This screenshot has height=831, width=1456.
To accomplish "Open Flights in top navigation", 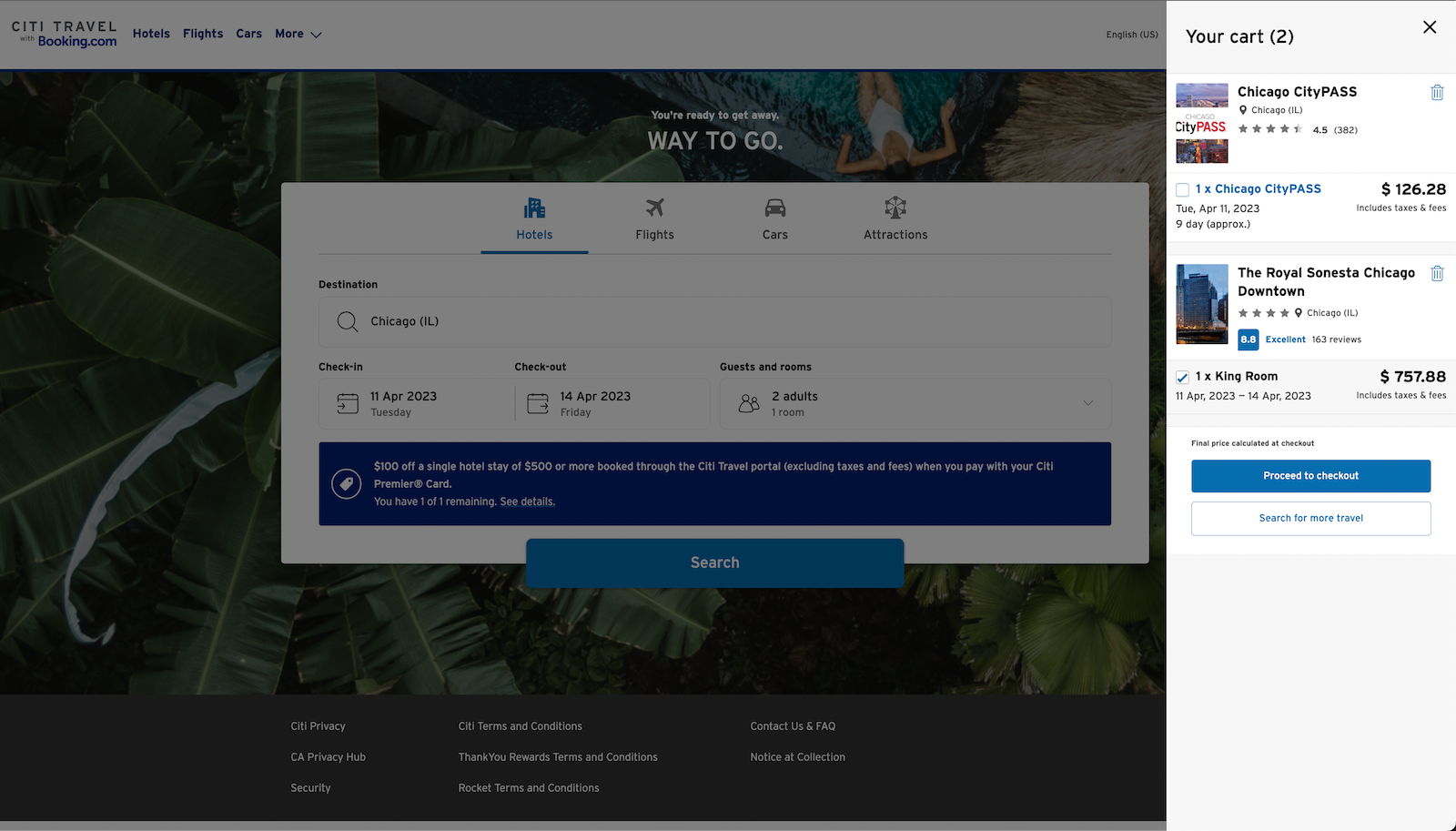I will (203, 34).
